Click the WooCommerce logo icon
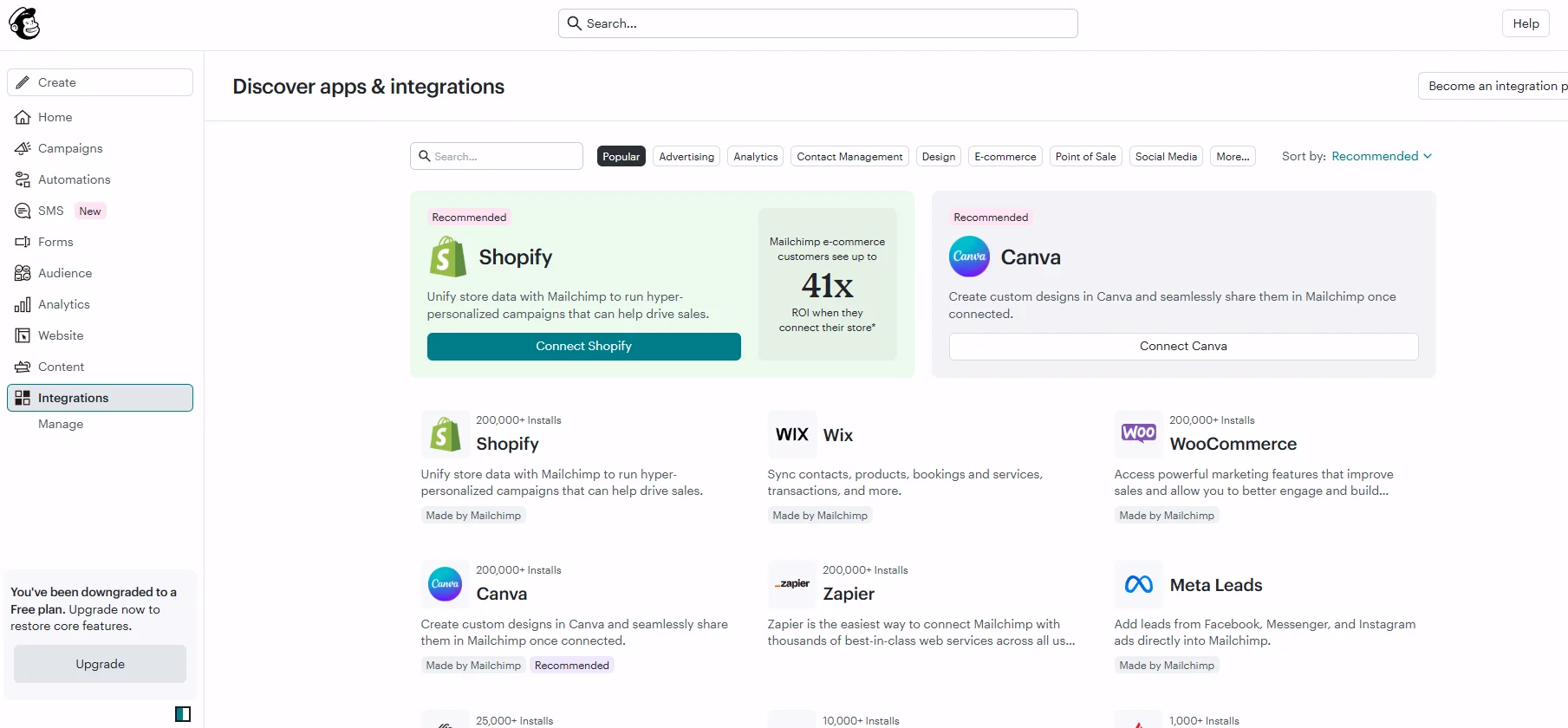Image resolution: width=1568 pixels, height=728 pixels. click(x=1138, y=434)
